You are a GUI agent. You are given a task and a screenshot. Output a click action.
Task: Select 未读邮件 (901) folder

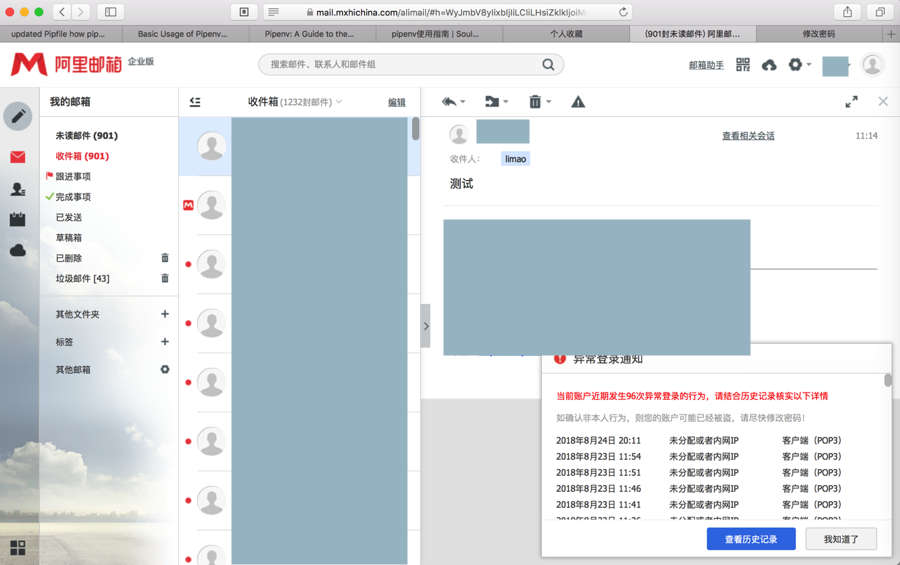point(86,136)
